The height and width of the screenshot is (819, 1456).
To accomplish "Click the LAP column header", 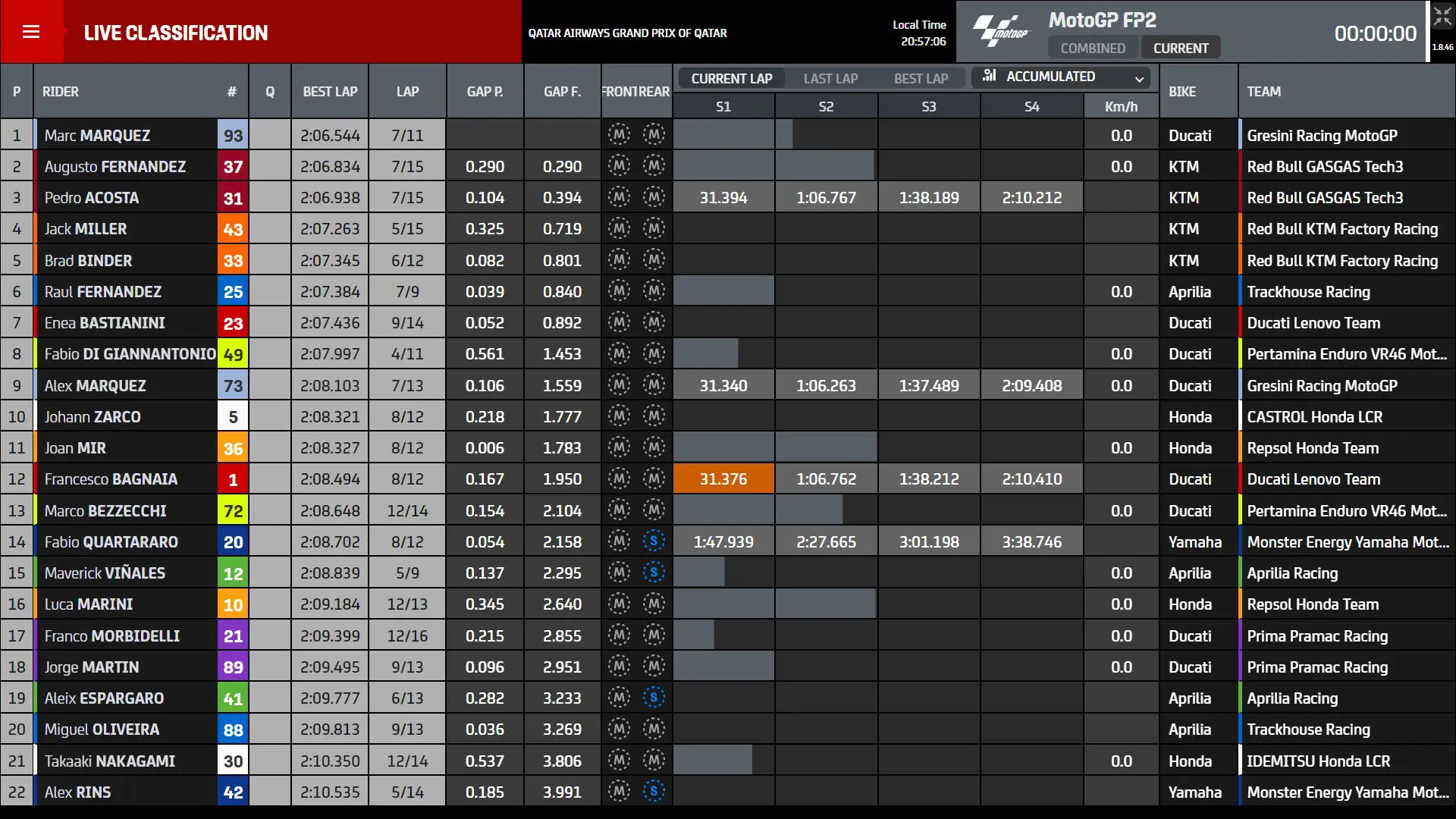I will [407, 91].
